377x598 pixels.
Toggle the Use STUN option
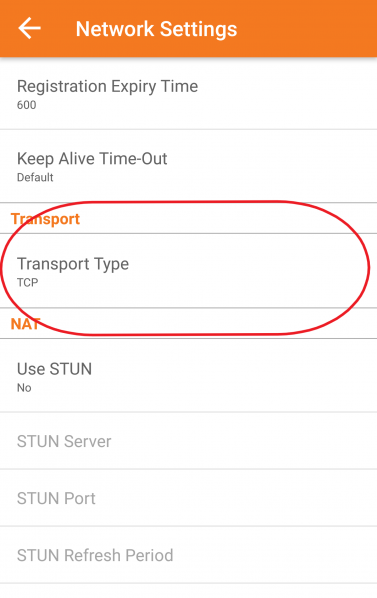tap(188, 376)
